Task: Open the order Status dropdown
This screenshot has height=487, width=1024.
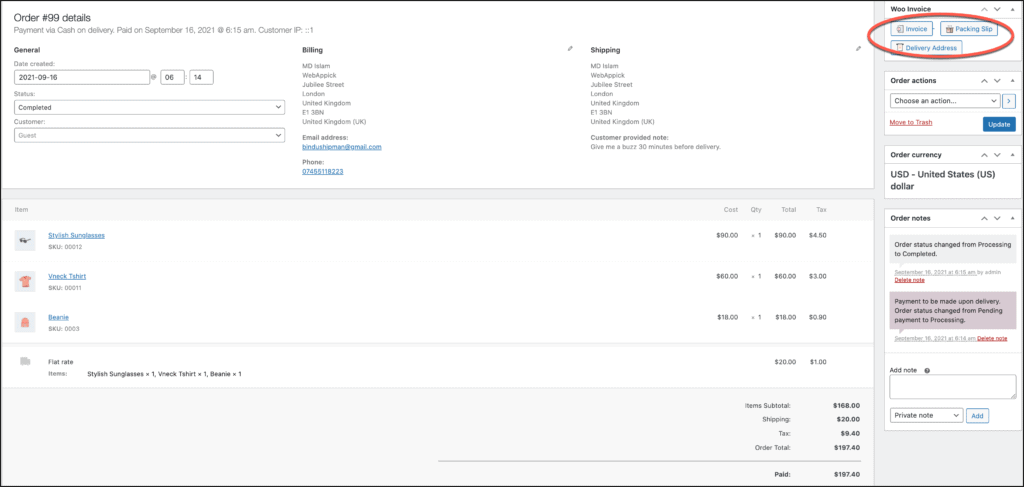Action: [149, 107]
